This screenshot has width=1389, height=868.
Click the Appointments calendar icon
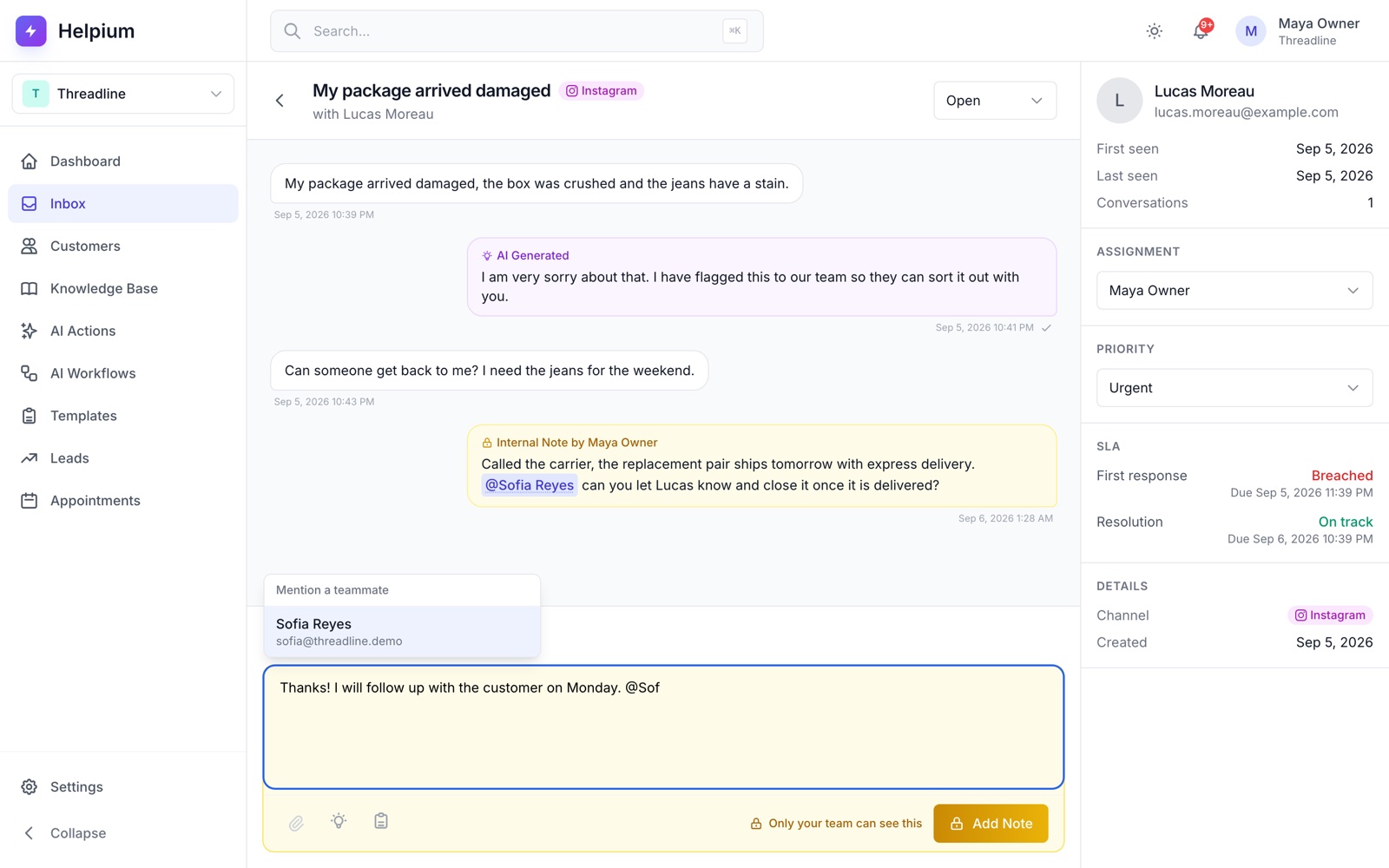30,501
